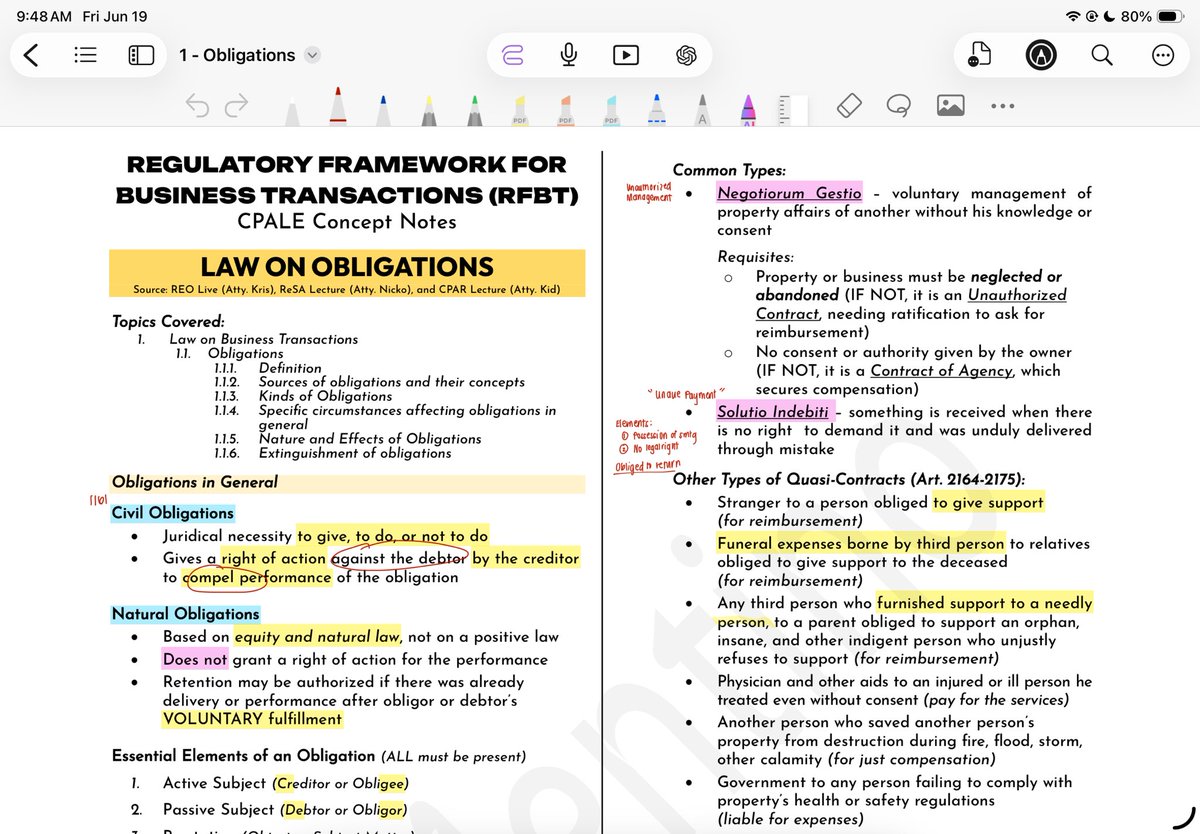Select the green pencil tool
This screenshot has height=834, width=1200.
tap(474, 108)
